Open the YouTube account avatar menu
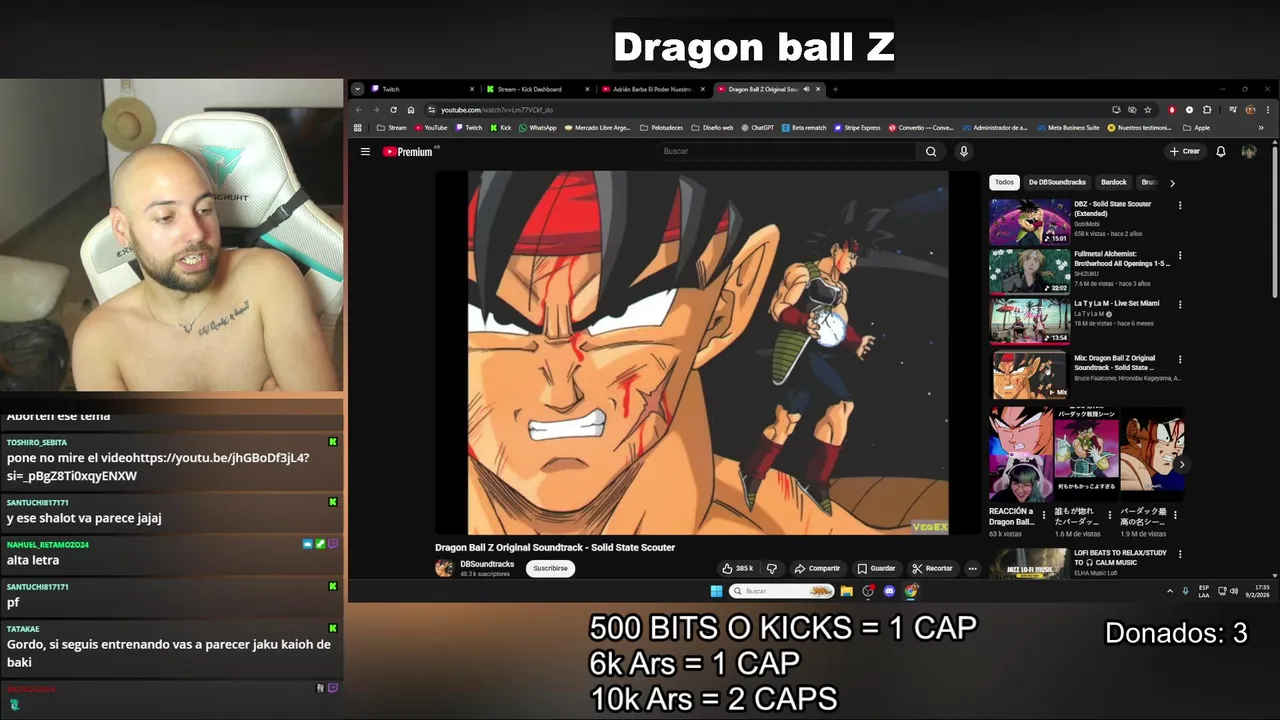 point(1249,151)
